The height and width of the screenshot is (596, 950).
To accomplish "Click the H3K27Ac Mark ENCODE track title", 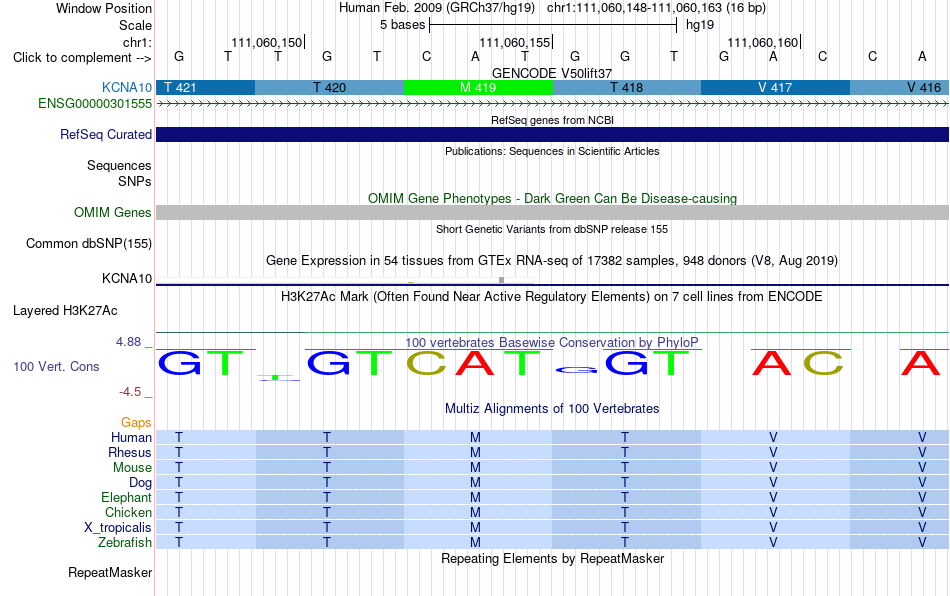I will (x=552, y=296).
